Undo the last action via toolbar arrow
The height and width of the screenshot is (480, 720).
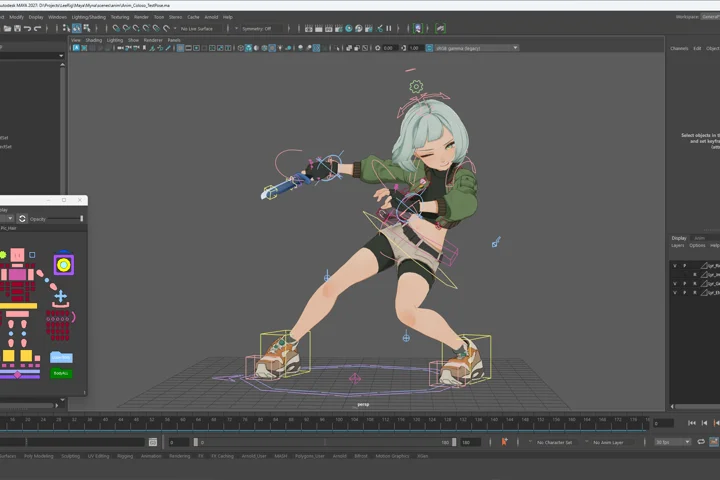point(28,28)
